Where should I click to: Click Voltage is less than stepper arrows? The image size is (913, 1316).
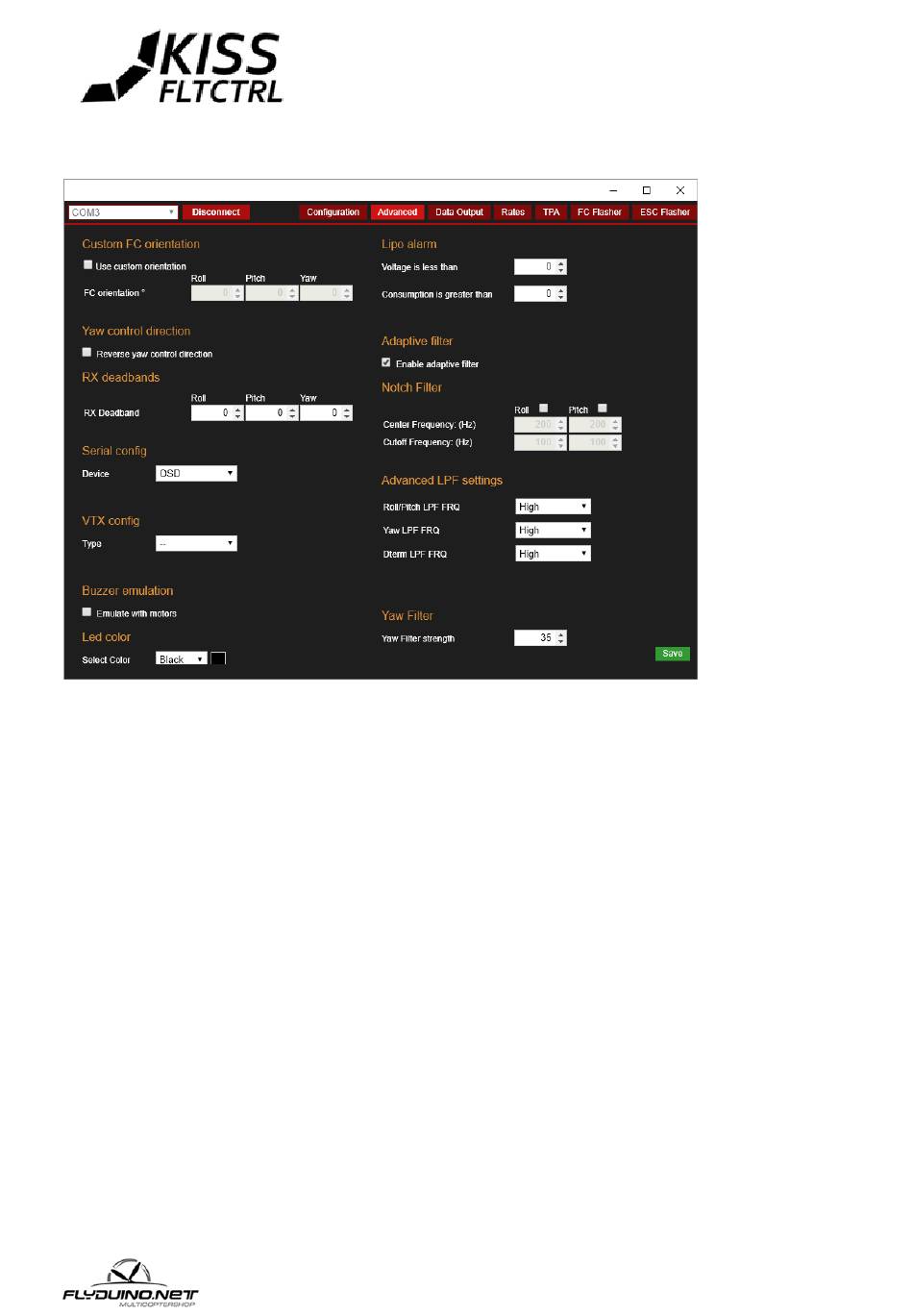(x=561, y=267)
